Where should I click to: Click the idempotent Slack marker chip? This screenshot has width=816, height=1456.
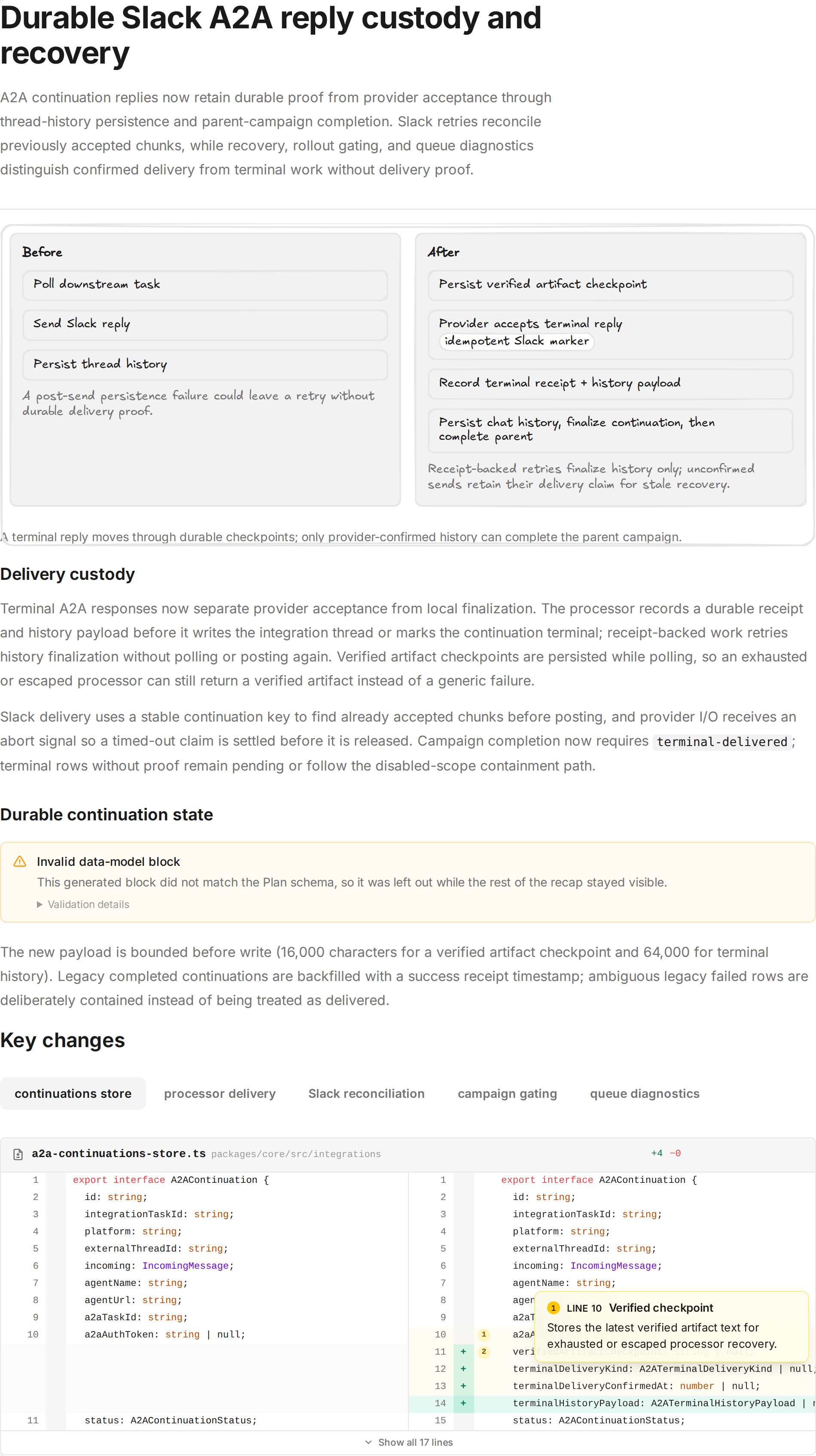coord(517,341)
